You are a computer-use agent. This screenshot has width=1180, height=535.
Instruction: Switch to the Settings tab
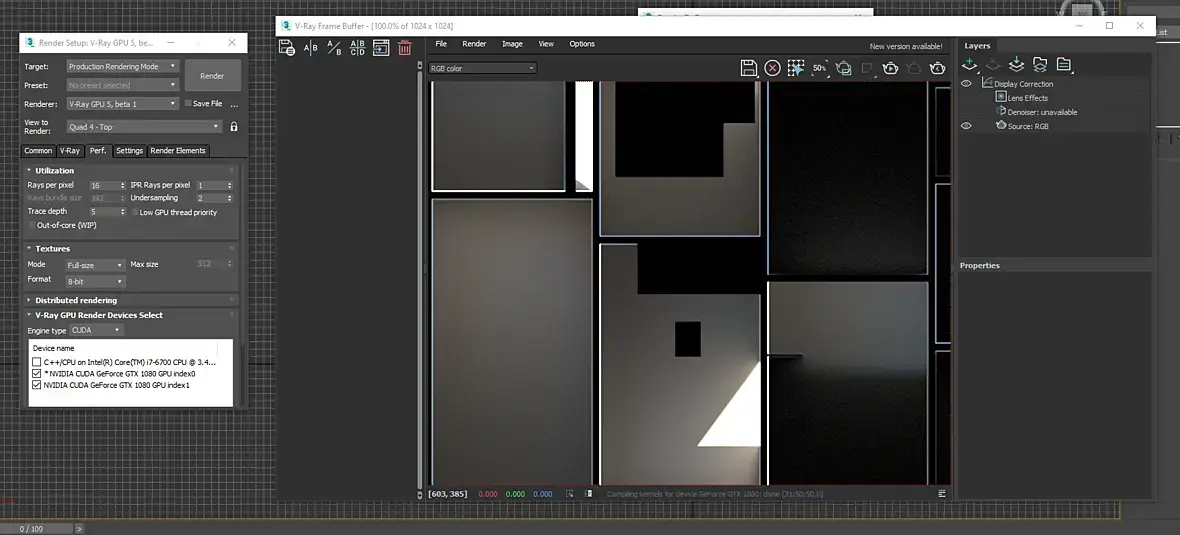pos(129,150)
